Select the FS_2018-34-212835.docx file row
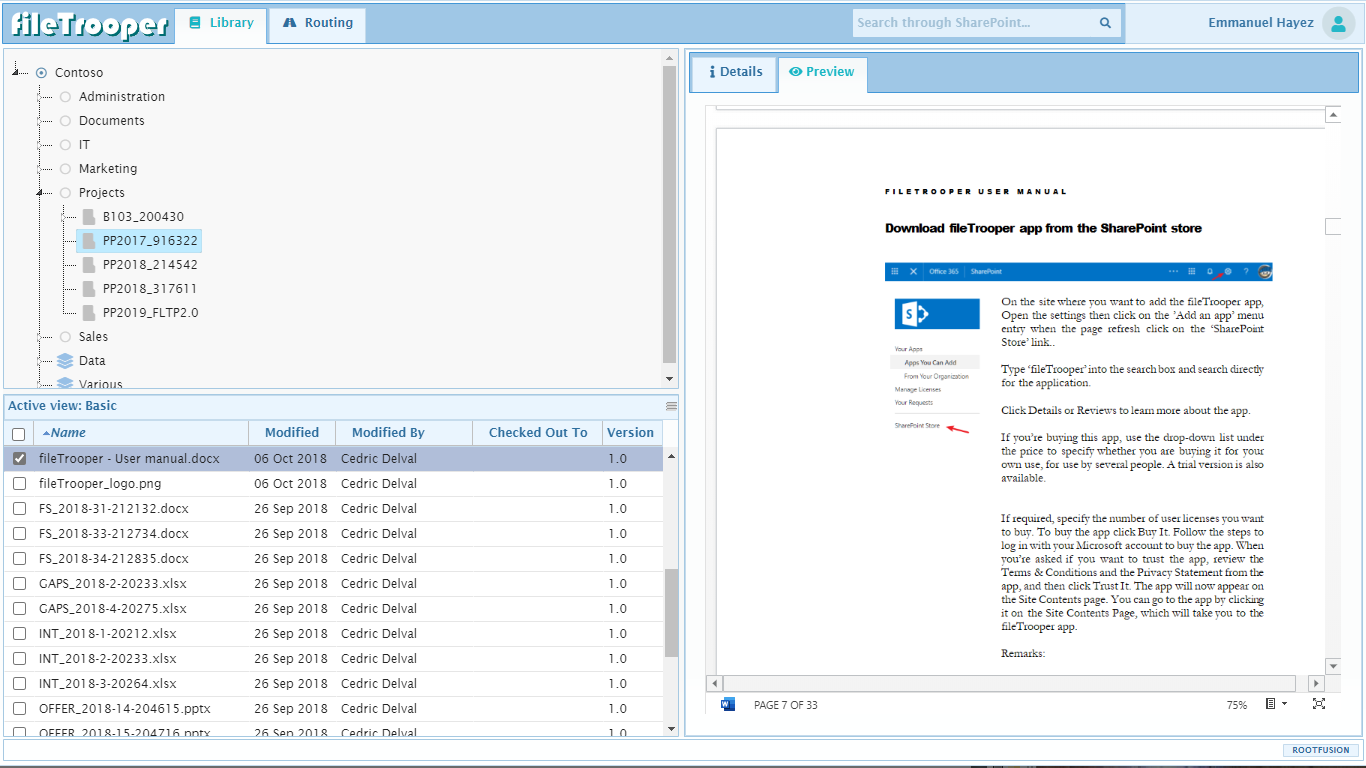Viewport: 1366px width, 768px height. point(333,558)
